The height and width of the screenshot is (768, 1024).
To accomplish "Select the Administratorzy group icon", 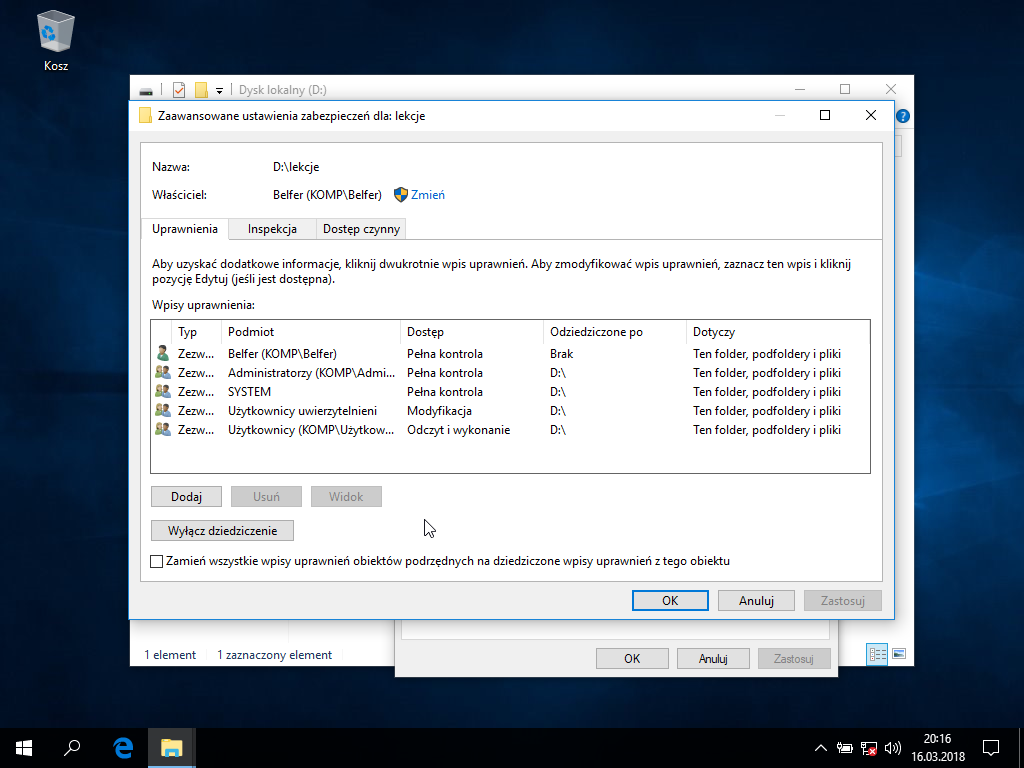I will point(163,372).
